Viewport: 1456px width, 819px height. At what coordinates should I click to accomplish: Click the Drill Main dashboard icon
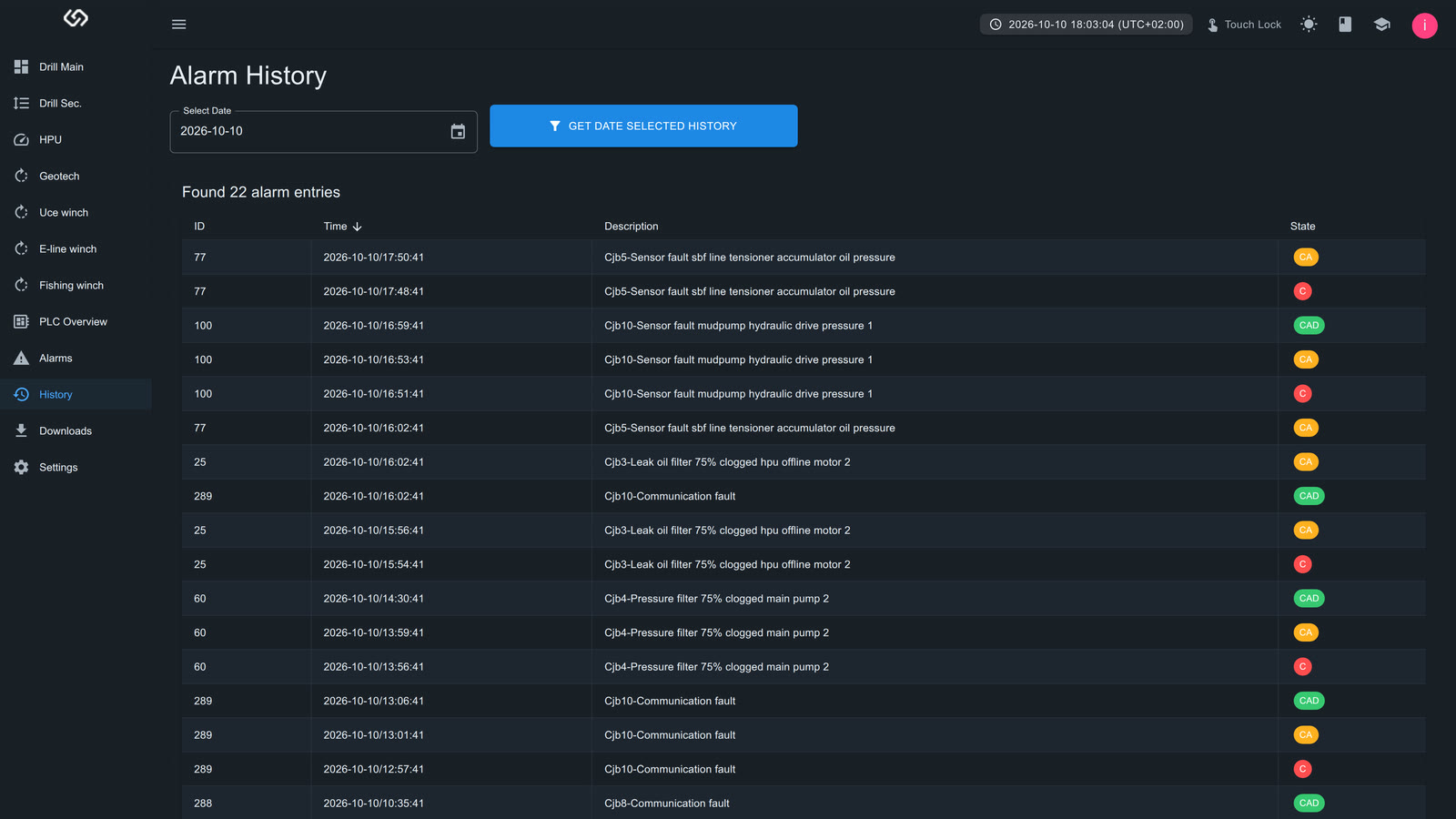tap(21, 66)
